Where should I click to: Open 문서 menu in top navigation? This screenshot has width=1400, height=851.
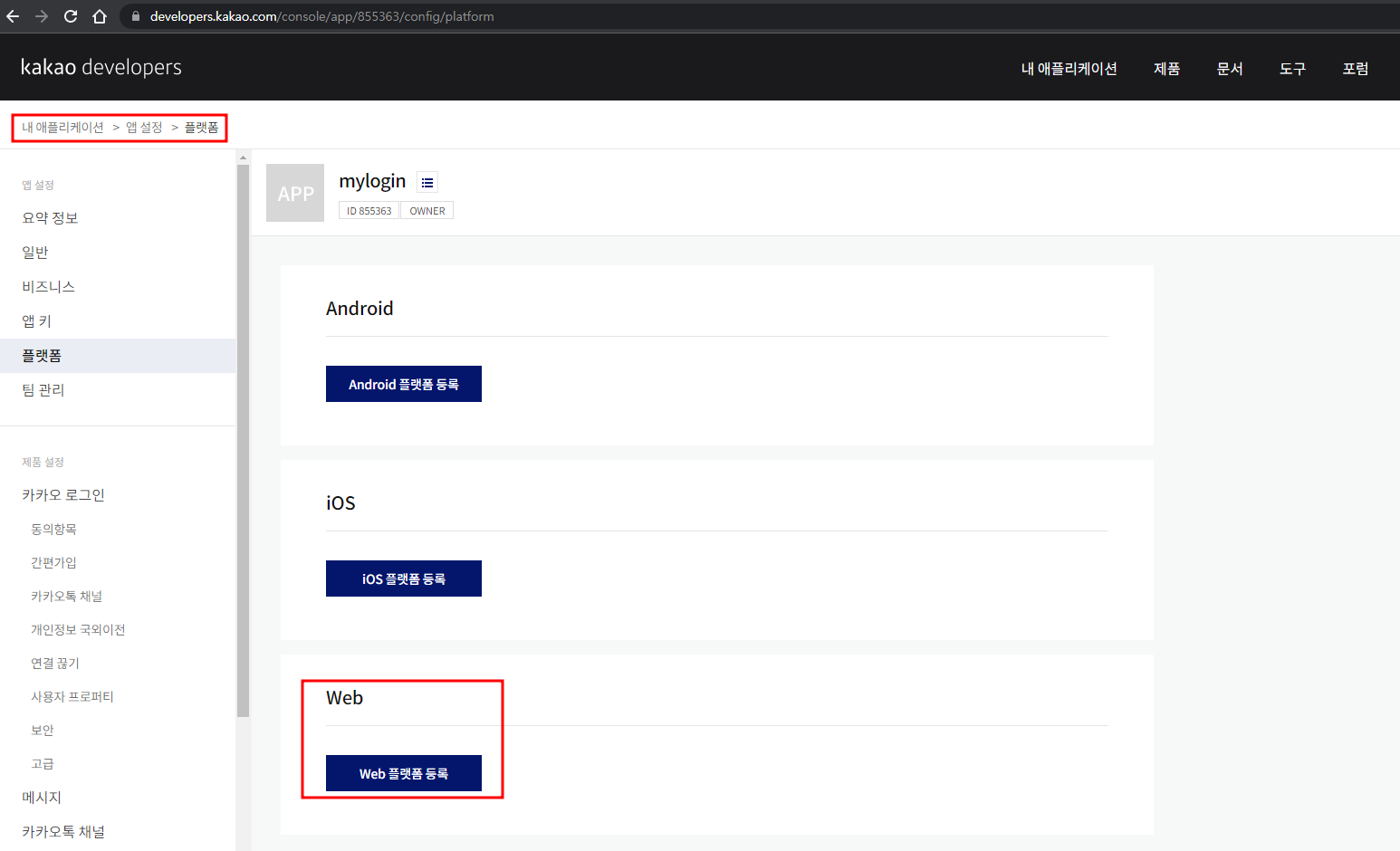click(1230, 69)
